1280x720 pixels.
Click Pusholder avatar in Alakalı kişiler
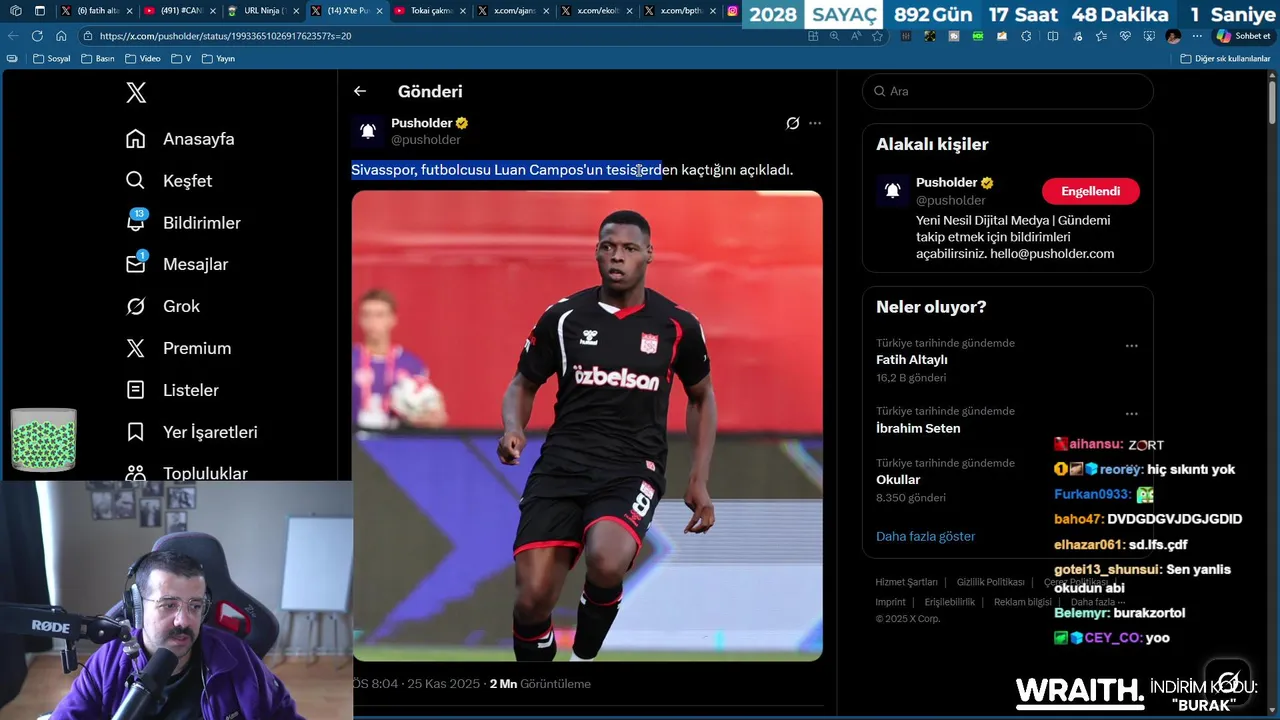[893, 190]
